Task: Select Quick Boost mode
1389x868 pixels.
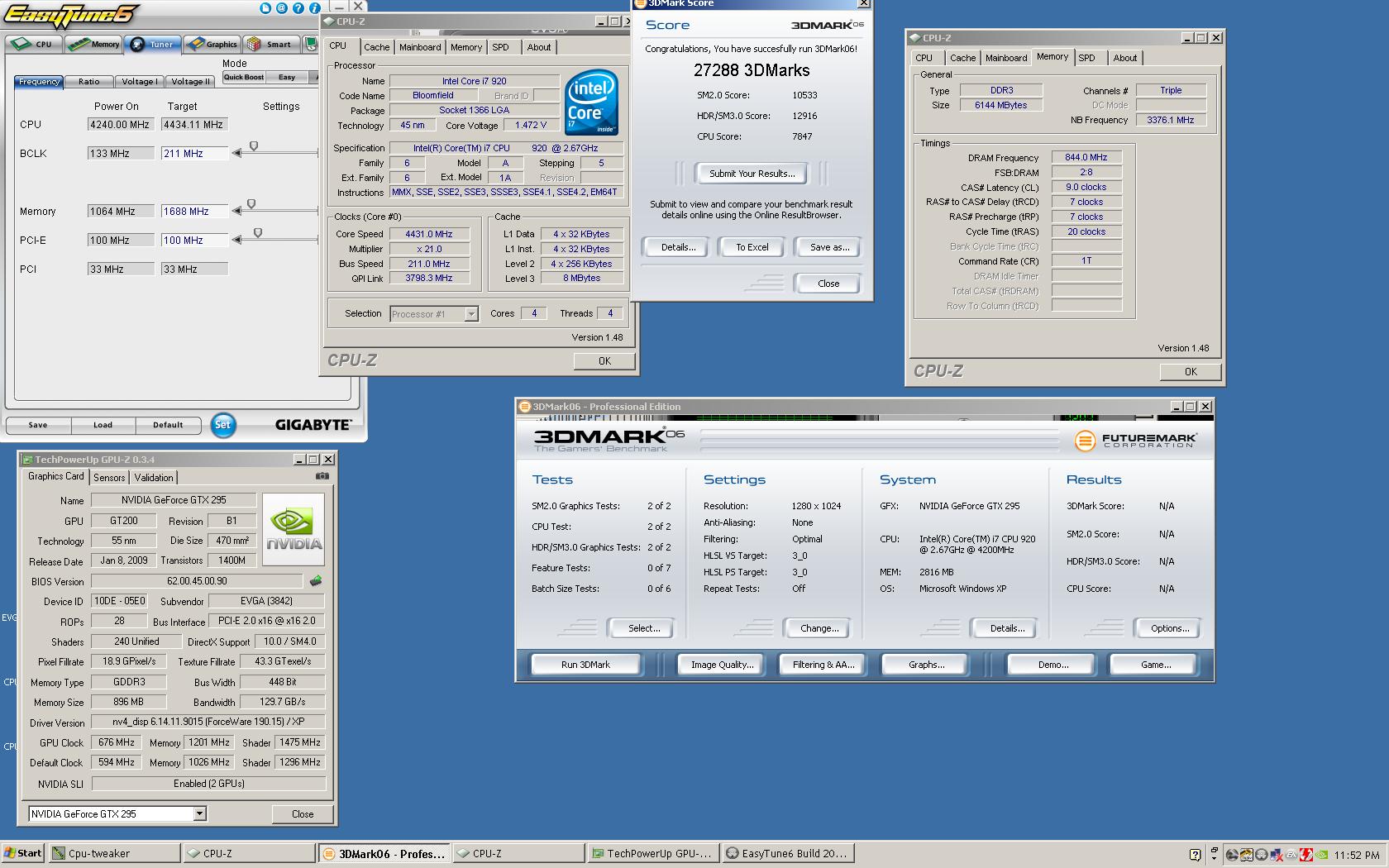Action: coord(244,77)
